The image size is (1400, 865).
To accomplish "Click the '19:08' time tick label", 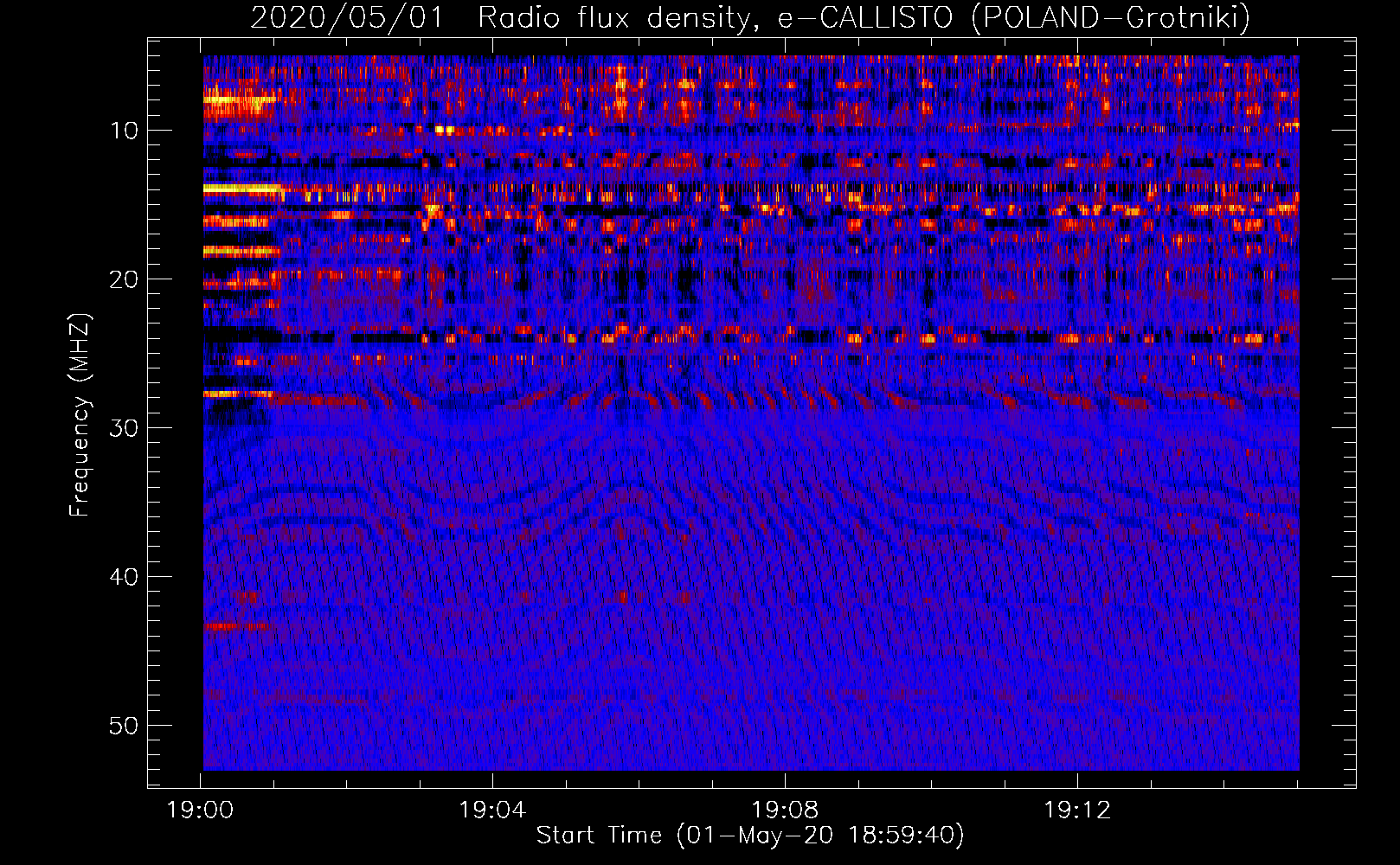I will [x=785, y=811].
